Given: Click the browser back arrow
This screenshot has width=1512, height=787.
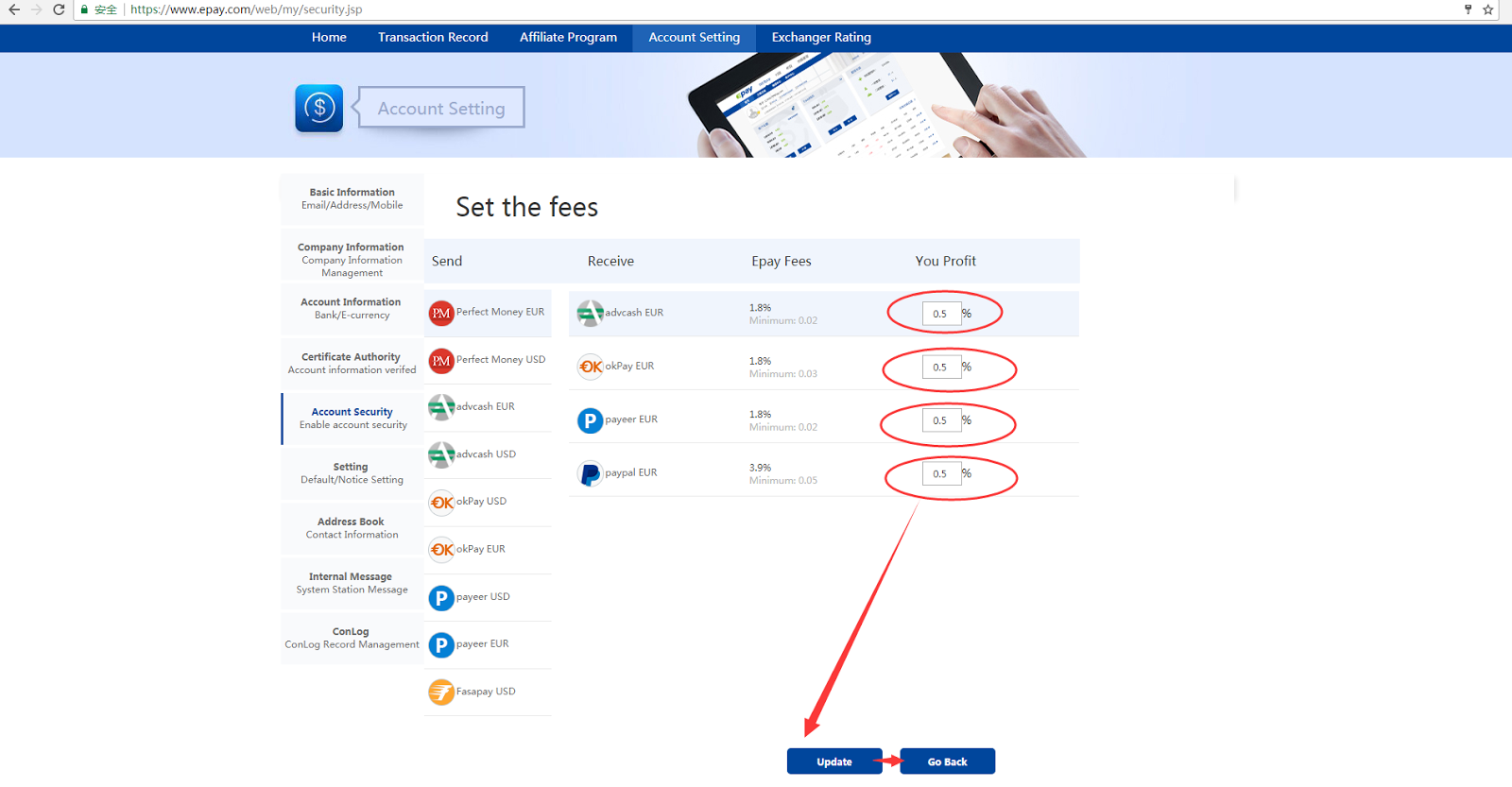Looking at the screenshot, I should pos(13,9).
